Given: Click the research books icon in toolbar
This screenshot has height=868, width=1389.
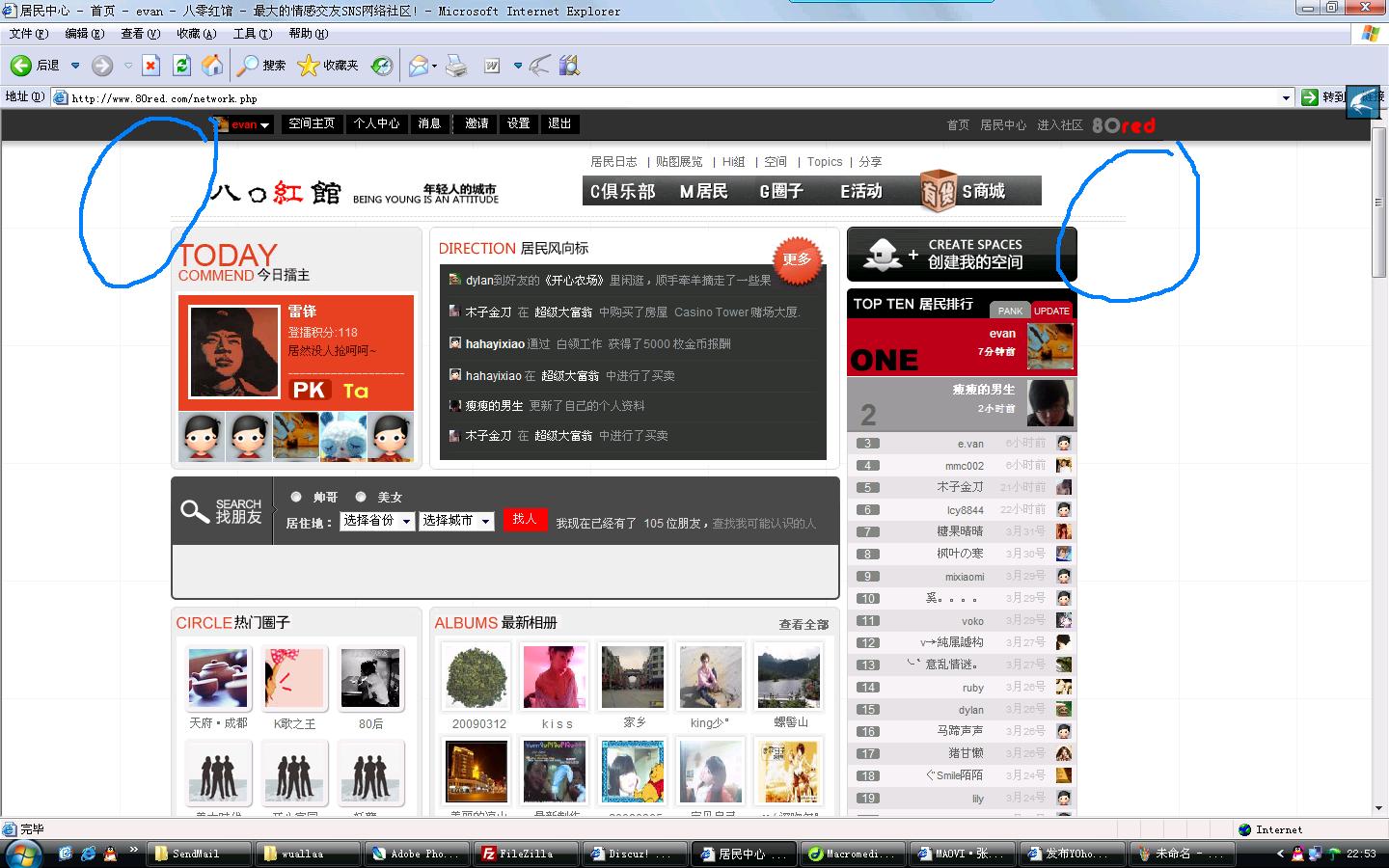Looking at the screenshot, I should click(x=569, y=66).
